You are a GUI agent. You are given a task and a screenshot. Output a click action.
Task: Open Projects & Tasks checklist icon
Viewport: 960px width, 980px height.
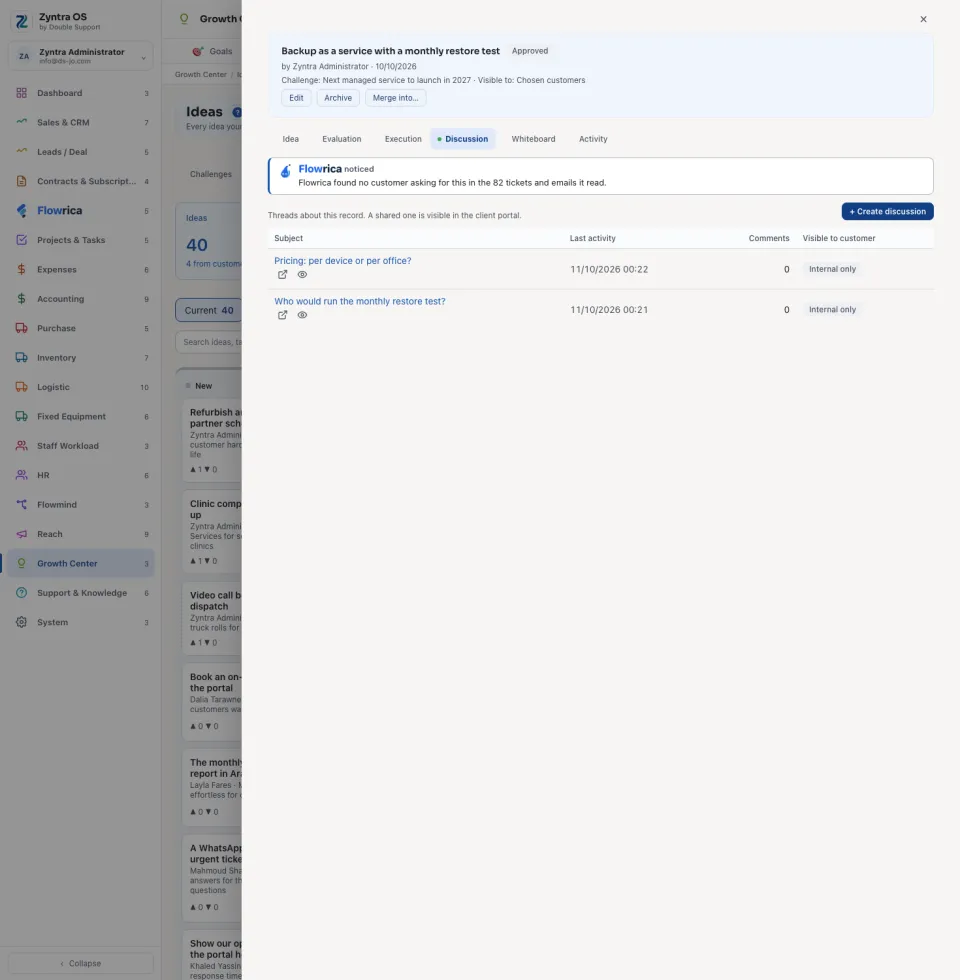21,240
